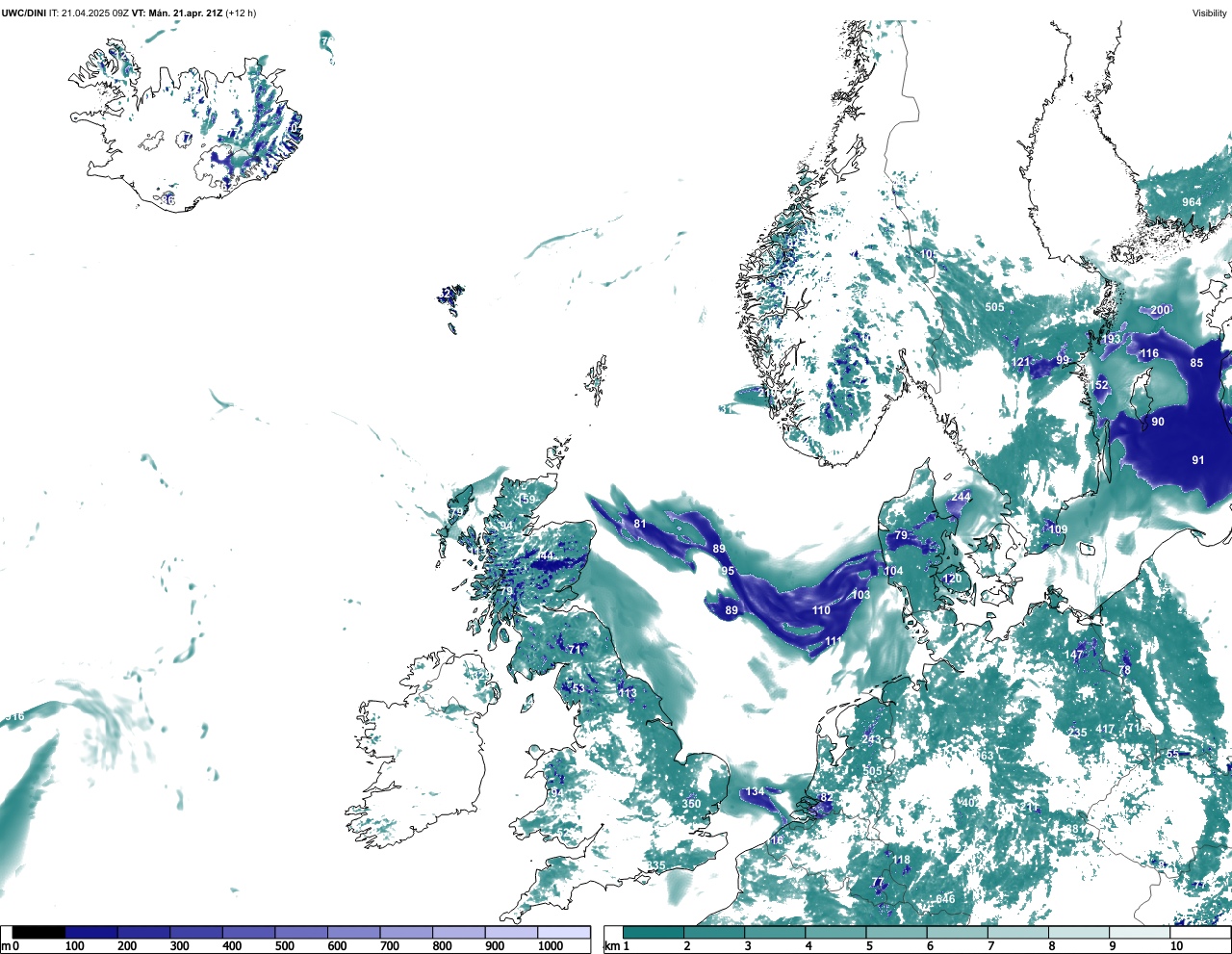This screenshot has width=1232, height=954.
Task: Select the '82' value in Netherlands
Action: pyautogui.click(x=826, y=797)
